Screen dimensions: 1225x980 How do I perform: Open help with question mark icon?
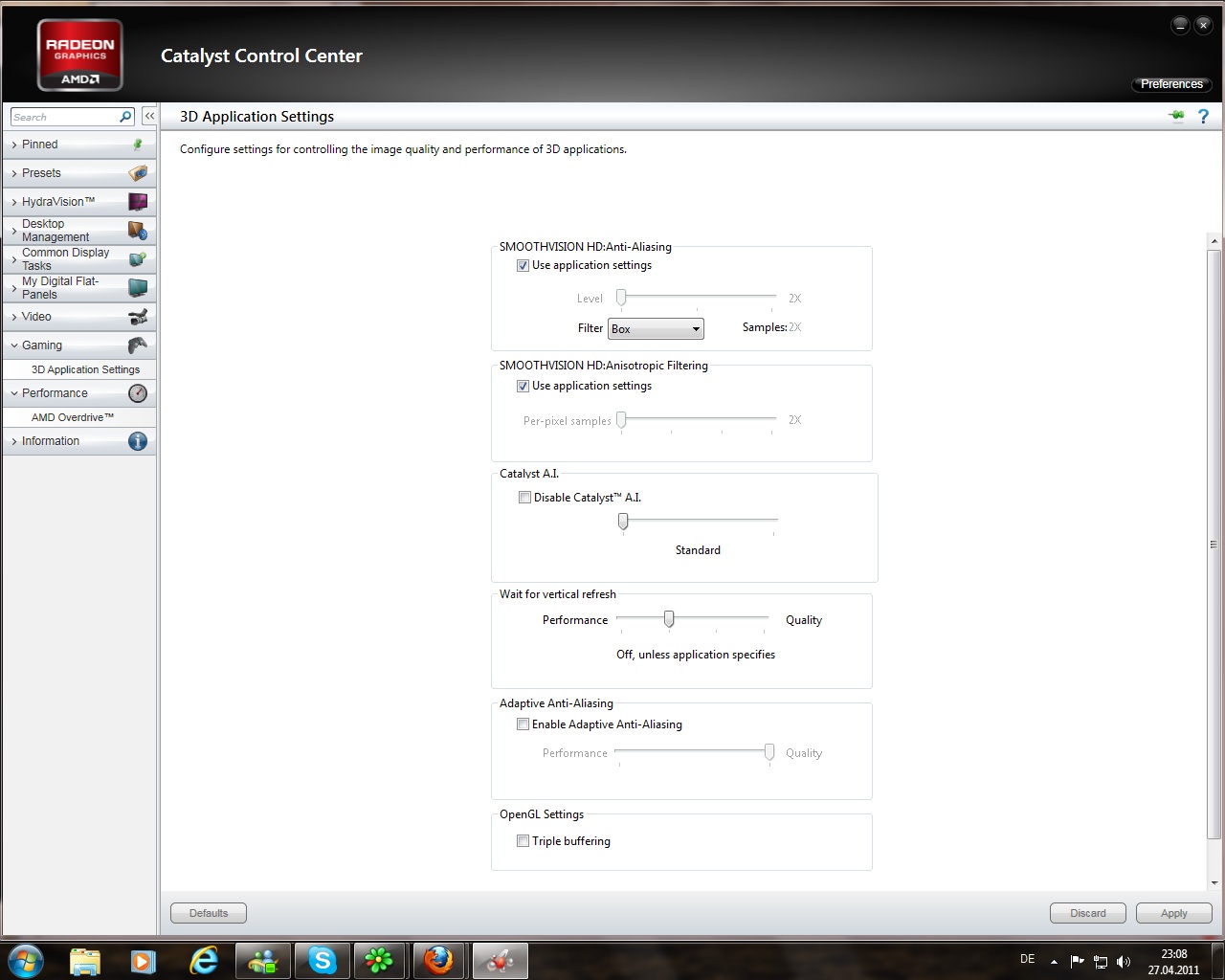pos(1203,116)
